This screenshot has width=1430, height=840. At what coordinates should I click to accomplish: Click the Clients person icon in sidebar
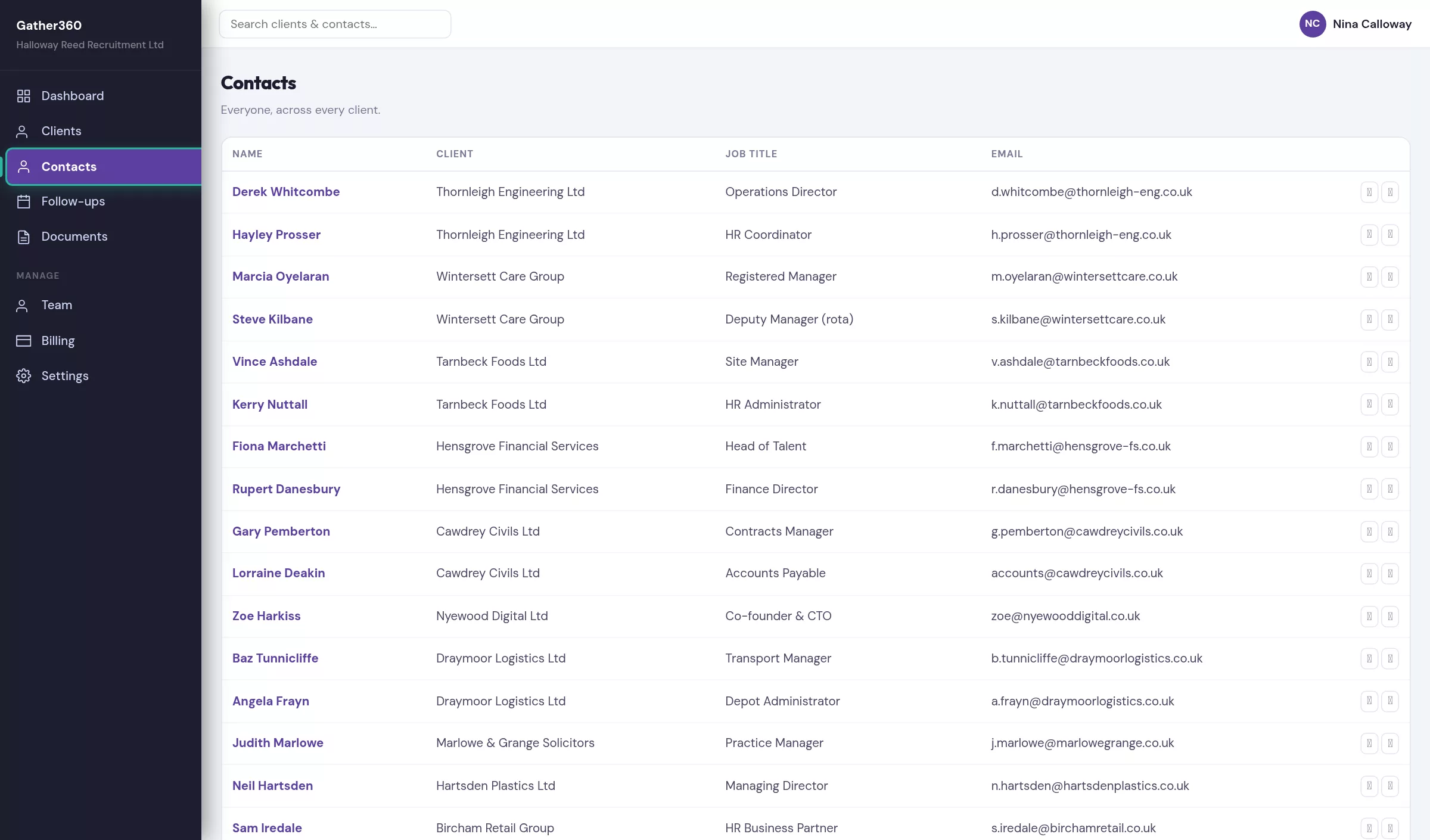click(22, 131)
